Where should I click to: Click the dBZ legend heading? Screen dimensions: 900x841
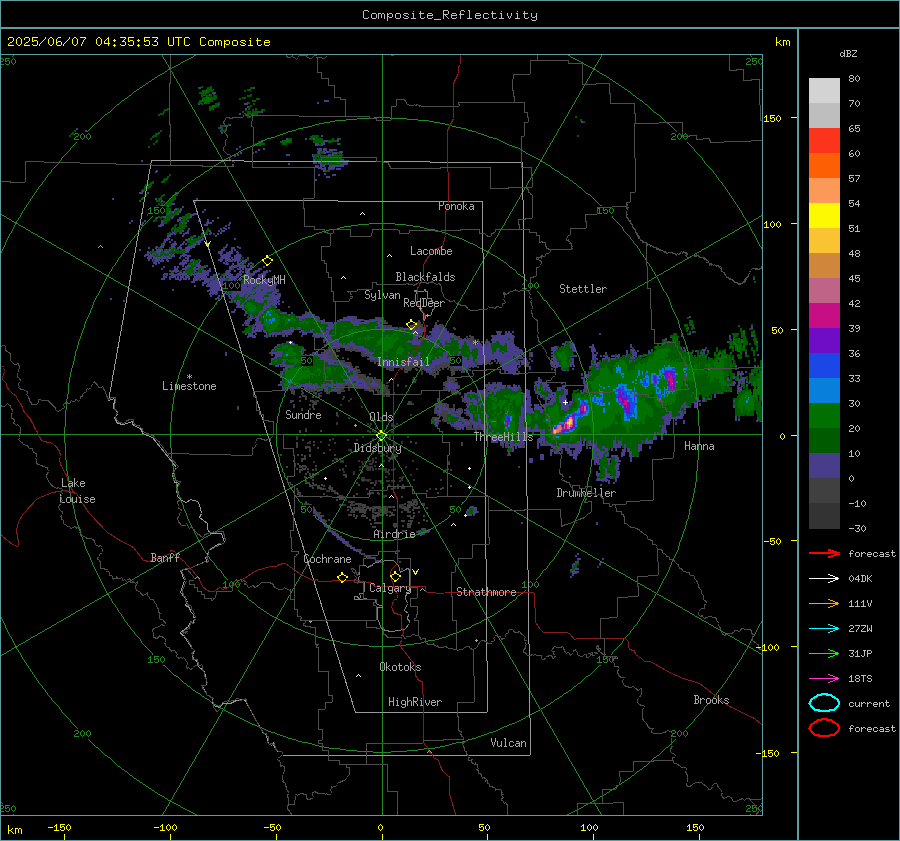[x=848, y=53]
